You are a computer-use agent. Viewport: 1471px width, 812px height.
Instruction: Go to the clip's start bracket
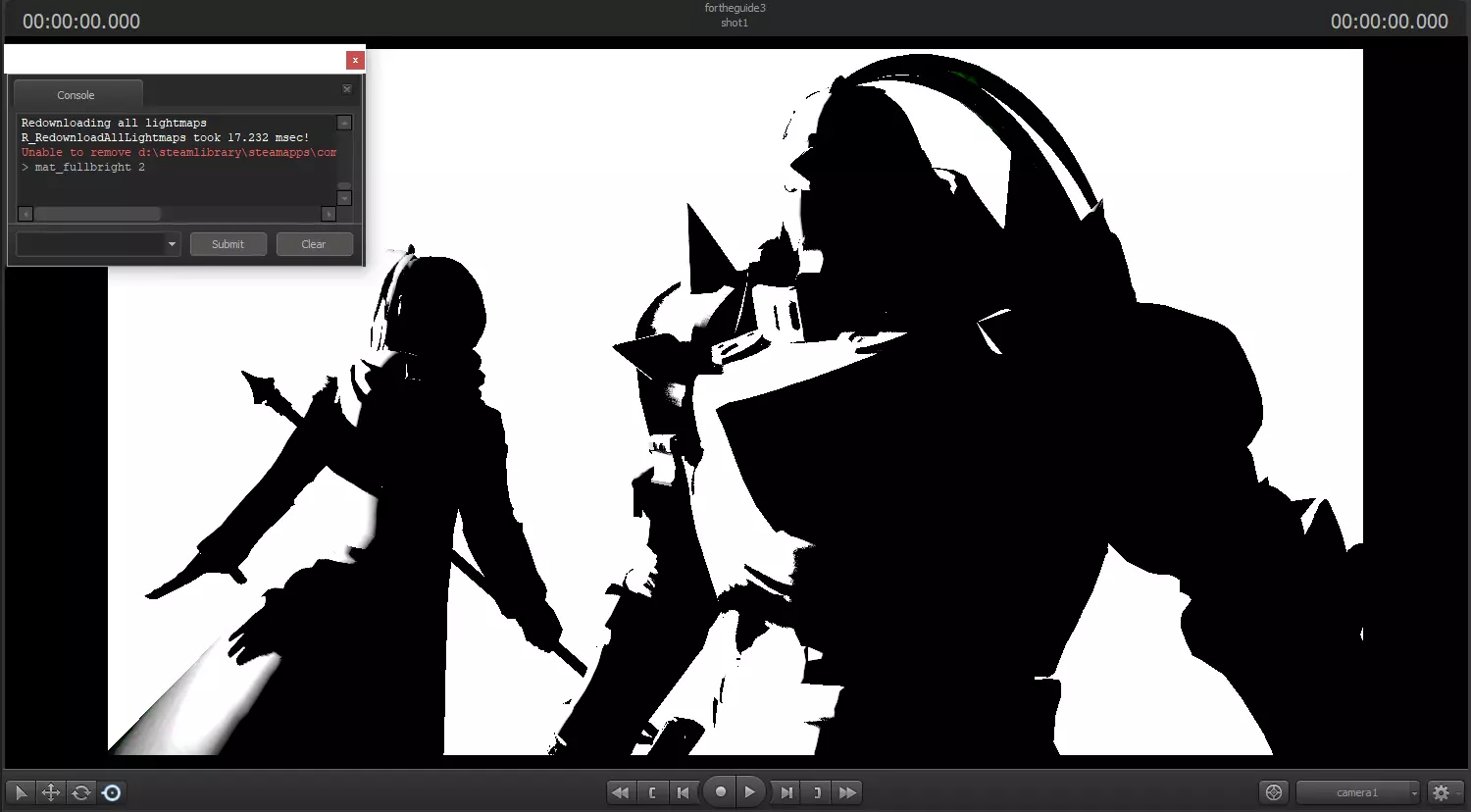click(x=652, y=792)
